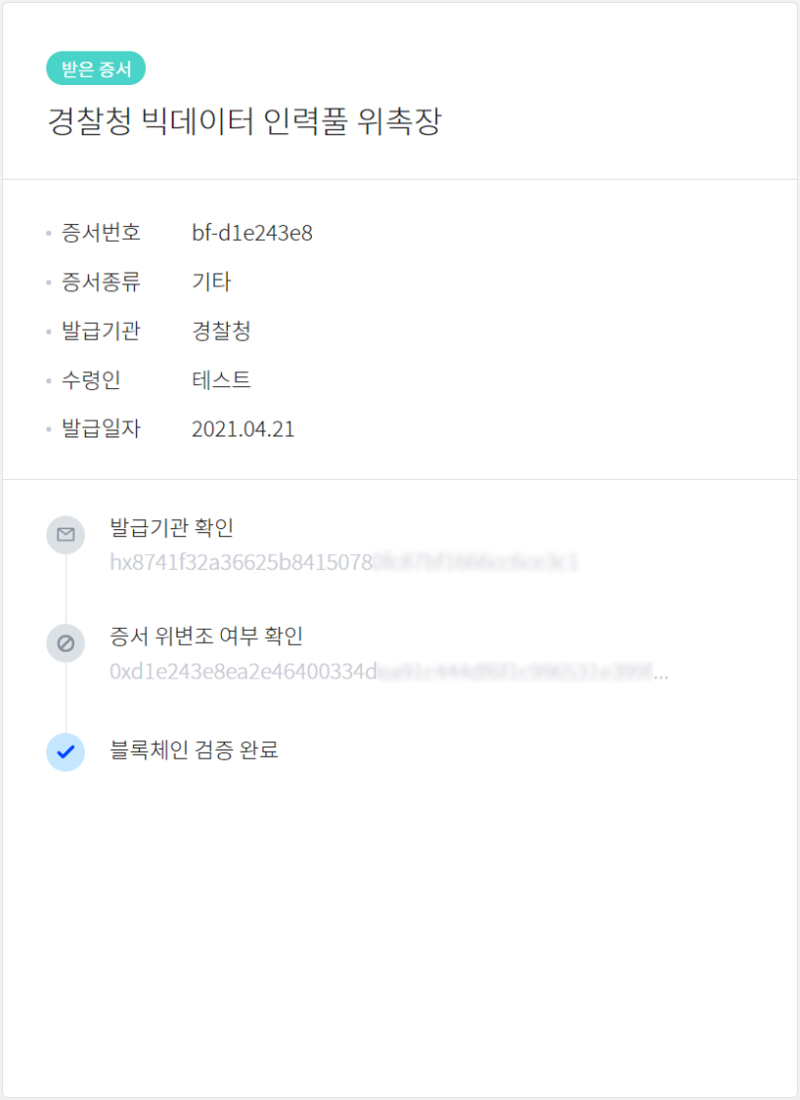800x1100 pixels.
Task: Open the hx8741f32a issuer address link
Action: coord(344,562)
